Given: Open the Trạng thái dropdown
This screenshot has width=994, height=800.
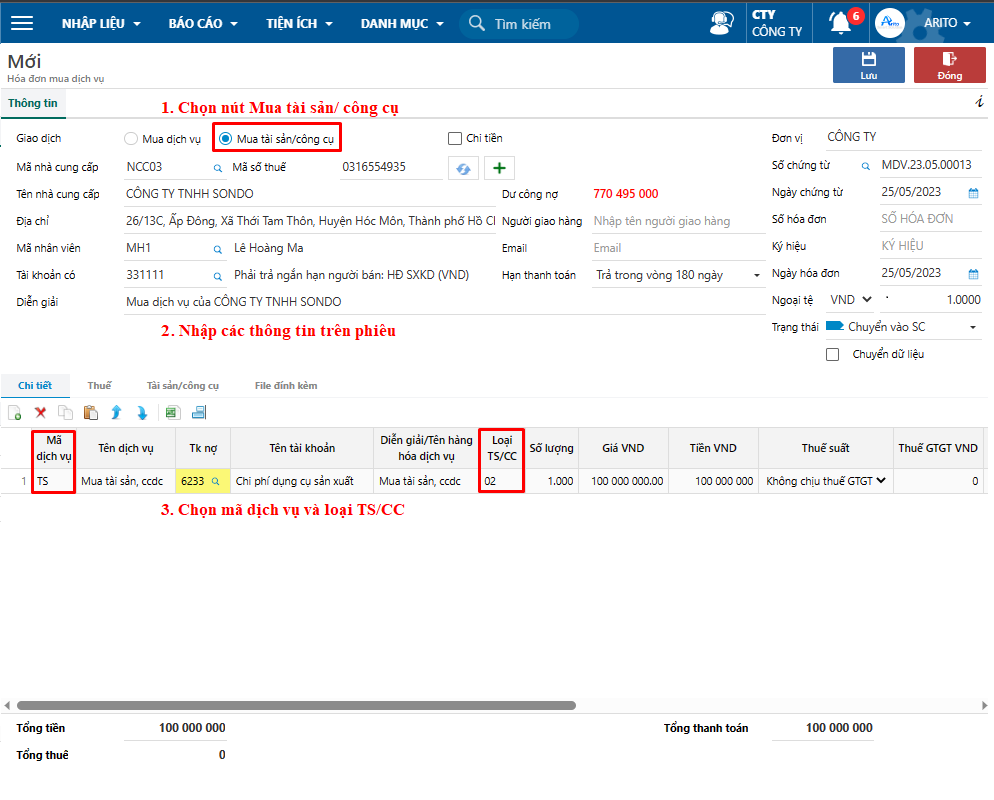Looking at the screenshot, I should click(x=972, y=327).
